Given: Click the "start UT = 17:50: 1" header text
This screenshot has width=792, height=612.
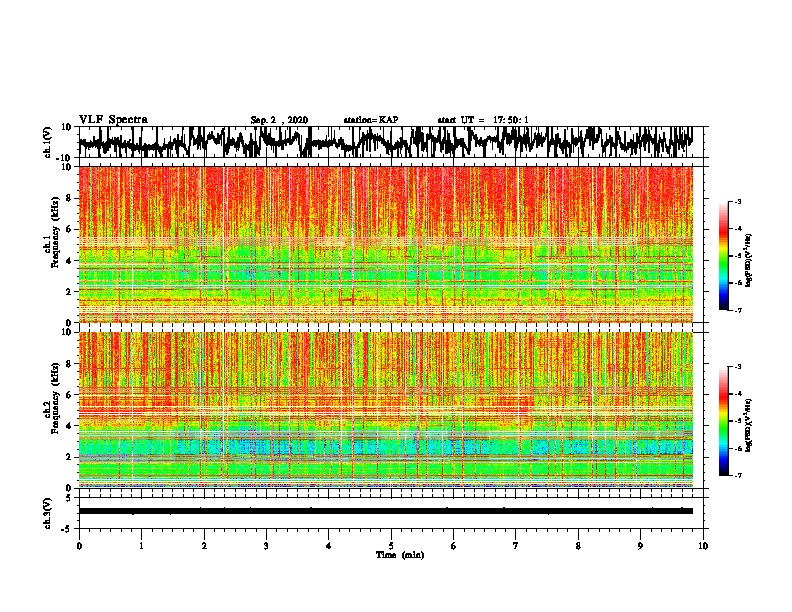Looking at the screenshot, I should tap(483, 120).
